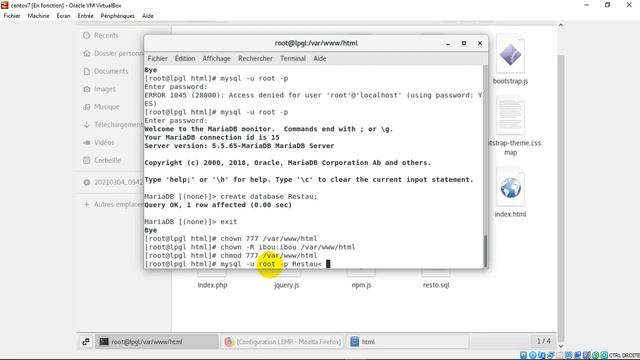The height and width of the screenshot is (360, 640).
Task: Open the terminal's Terminal menu
Action: click(x=293, y=59)
